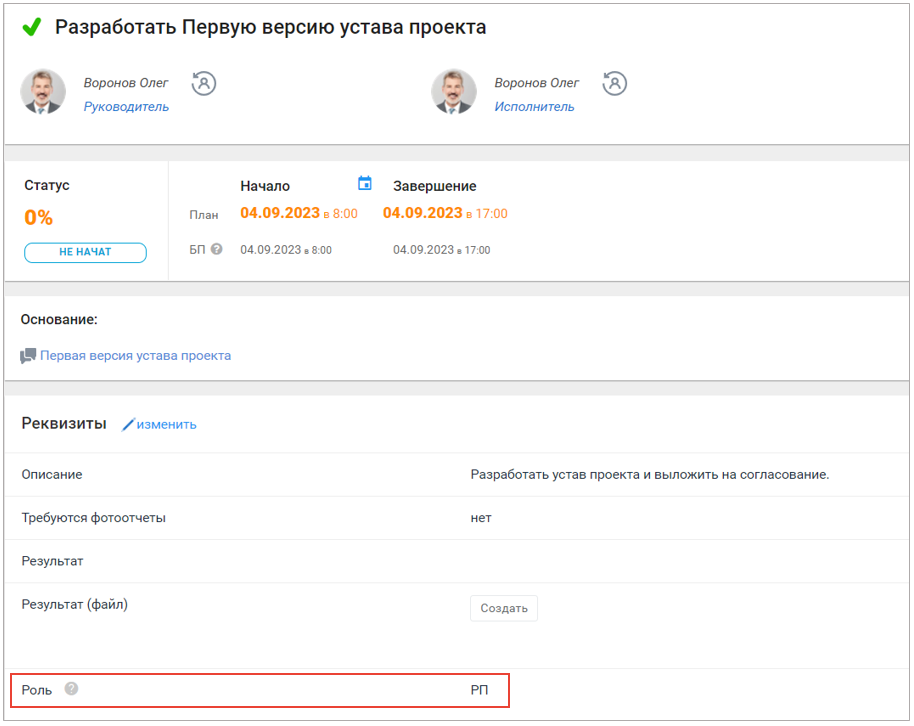Click the Исполнитель avatar photo on the right
The image size is (914, 726).
coord(454,92)
